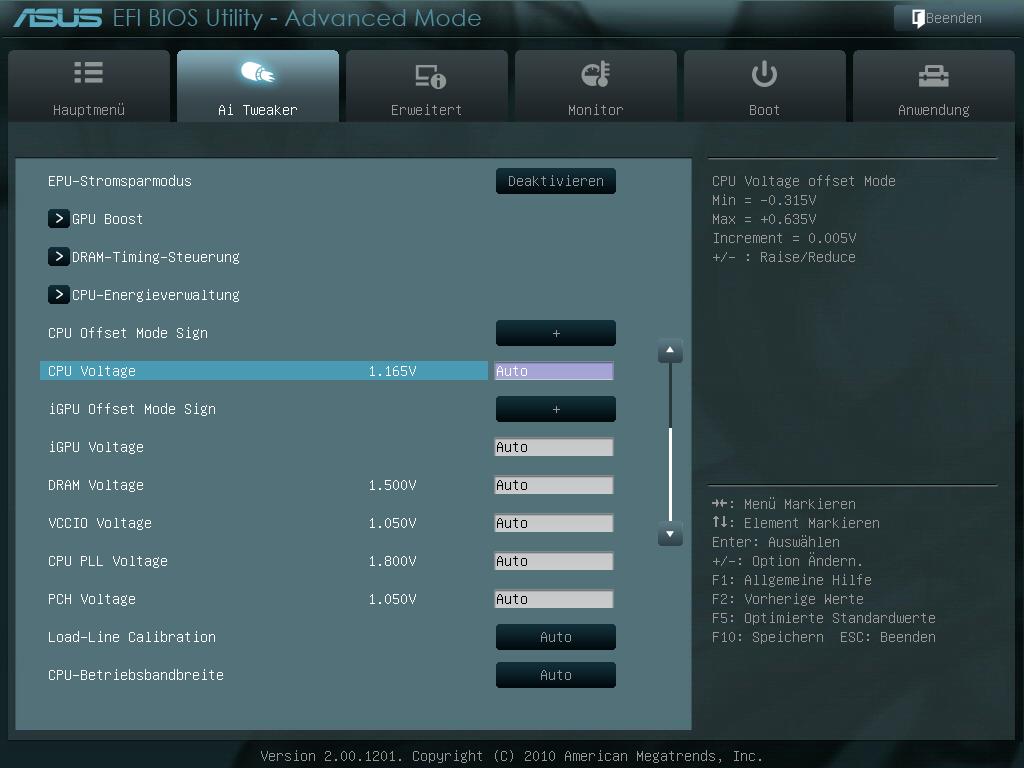Click the exit door icon beside Beenden
Screen dimensions: 1024x768
click(x=918, y=18)
